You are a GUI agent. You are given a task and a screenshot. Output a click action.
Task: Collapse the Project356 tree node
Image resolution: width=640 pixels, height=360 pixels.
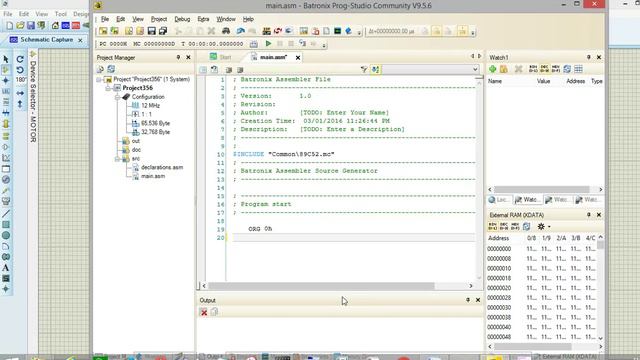click(108, 88)
